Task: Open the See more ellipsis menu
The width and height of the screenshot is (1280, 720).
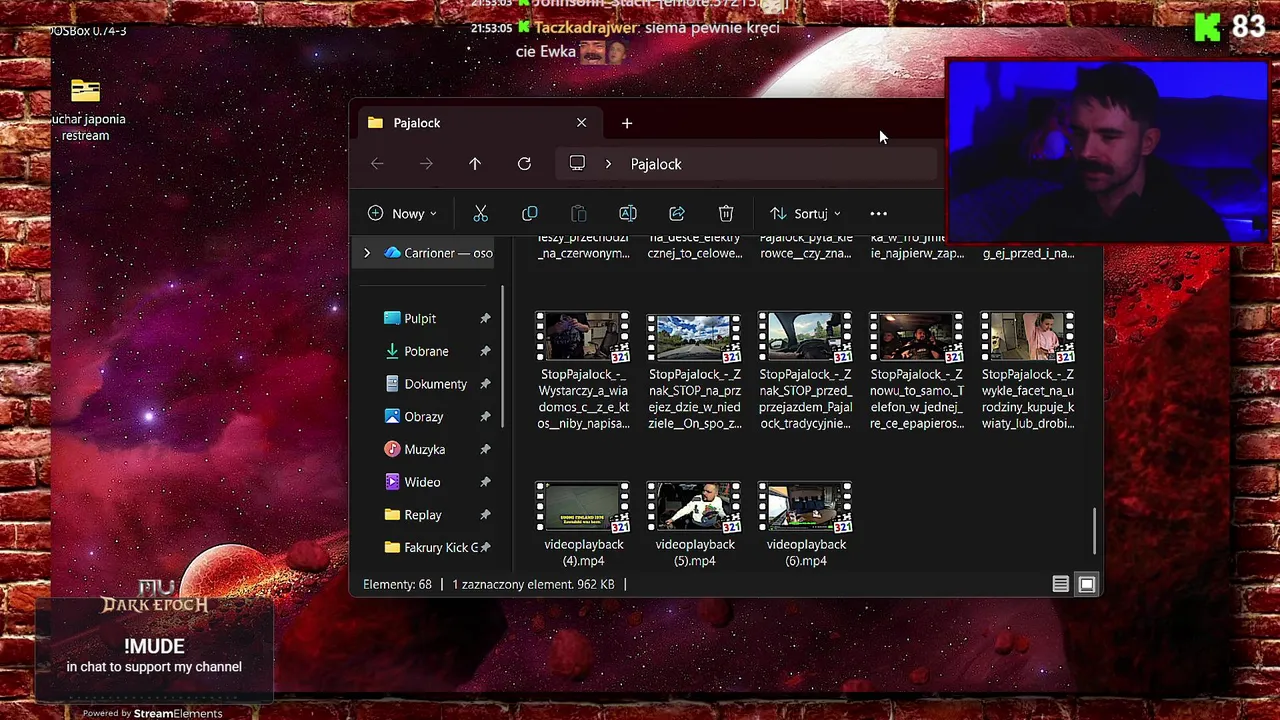Action: (878, 213)
